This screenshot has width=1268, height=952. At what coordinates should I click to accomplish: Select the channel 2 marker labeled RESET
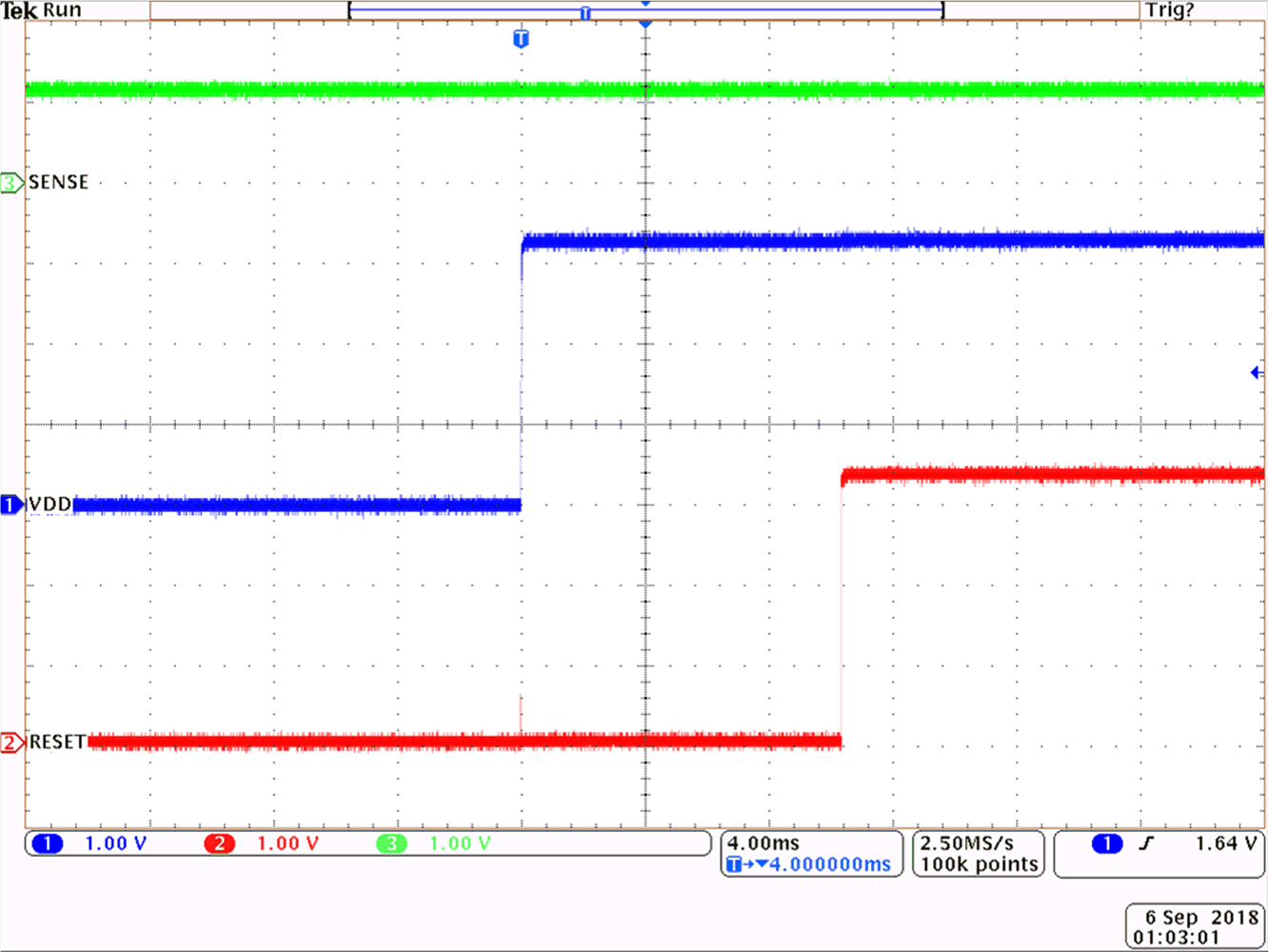[x=11, y=742]
